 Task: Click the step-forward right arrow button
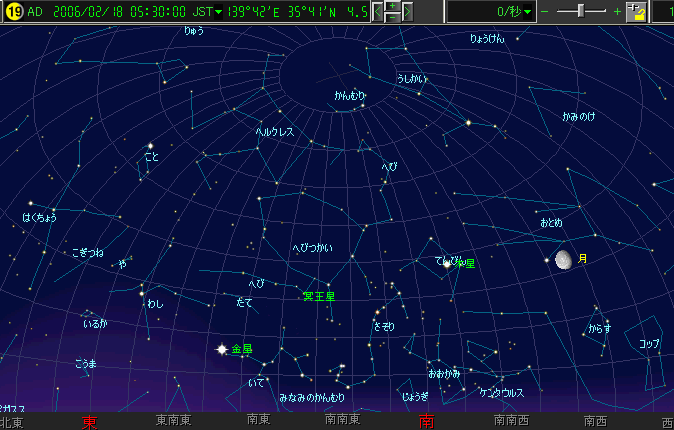[x=407, y=12]
